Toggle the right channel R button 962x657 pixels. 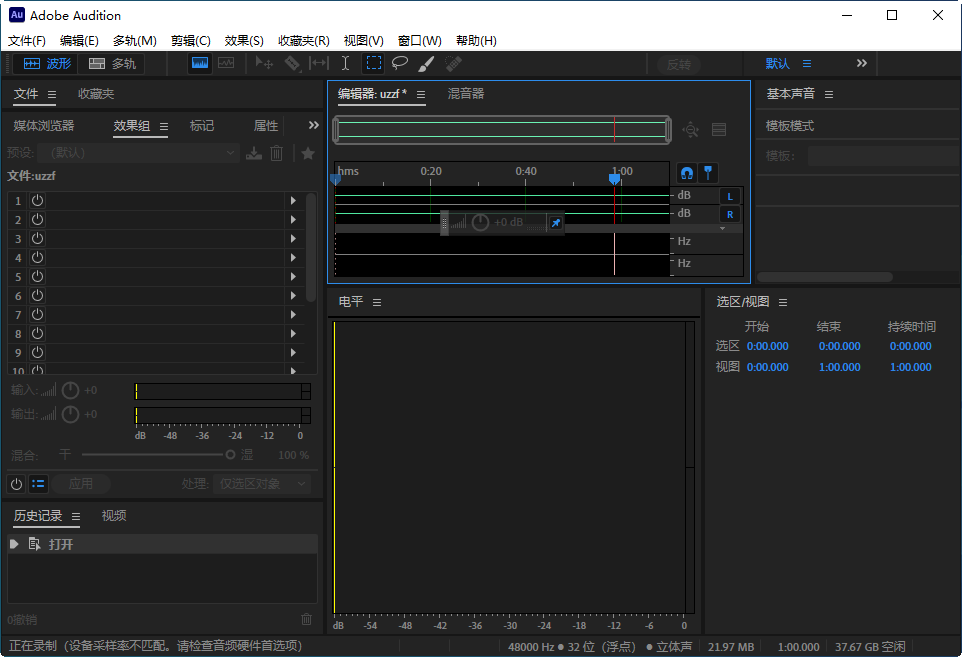tap(729, 215)
